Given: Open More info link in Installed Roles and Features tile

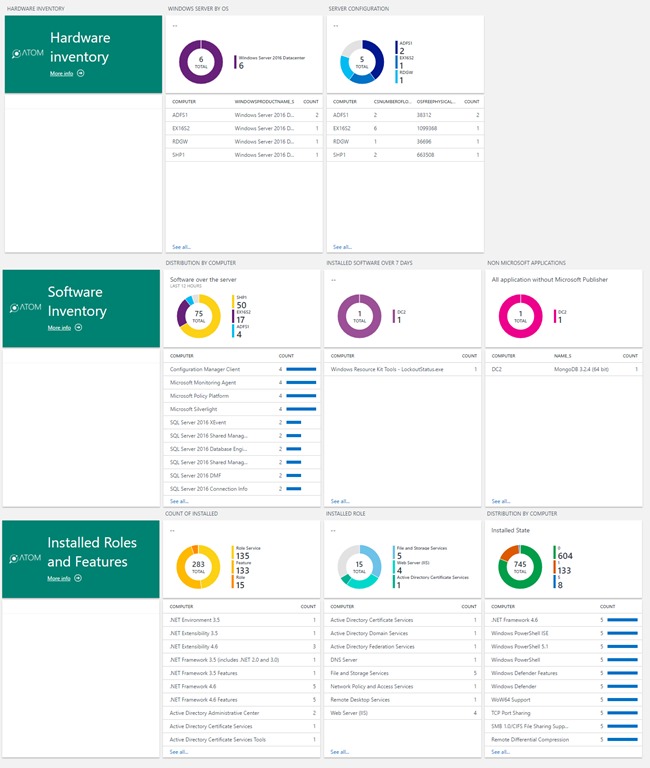Looking at the screenshot, I should click(58, 578).
